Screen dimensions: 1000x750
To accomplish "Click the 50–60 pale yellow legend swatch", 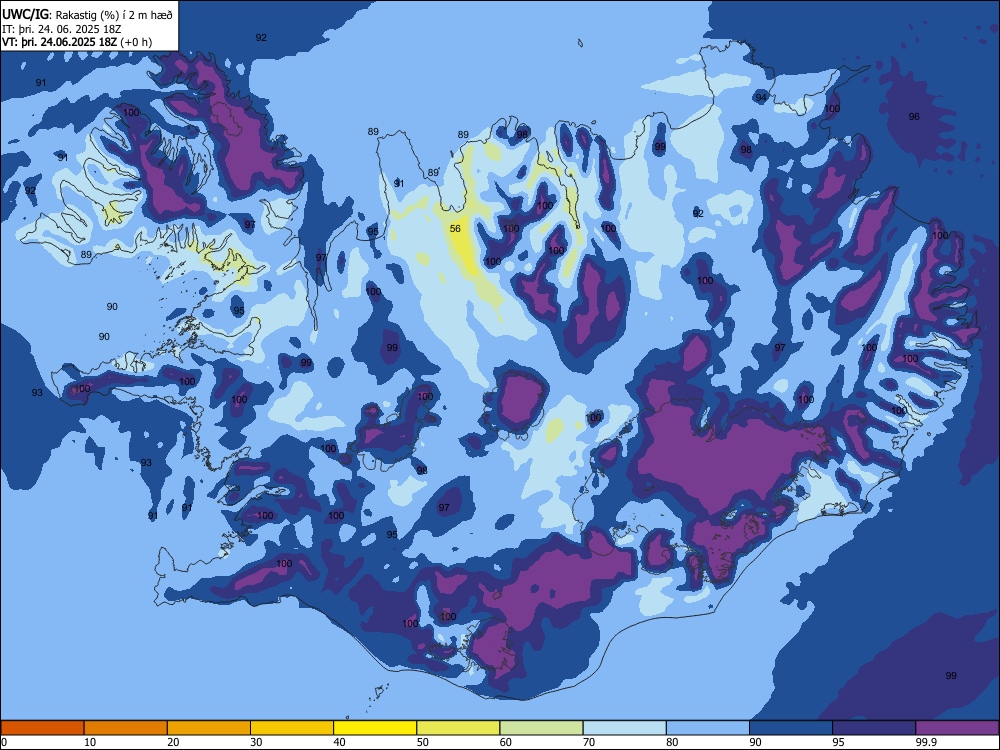I will point(459,728).
